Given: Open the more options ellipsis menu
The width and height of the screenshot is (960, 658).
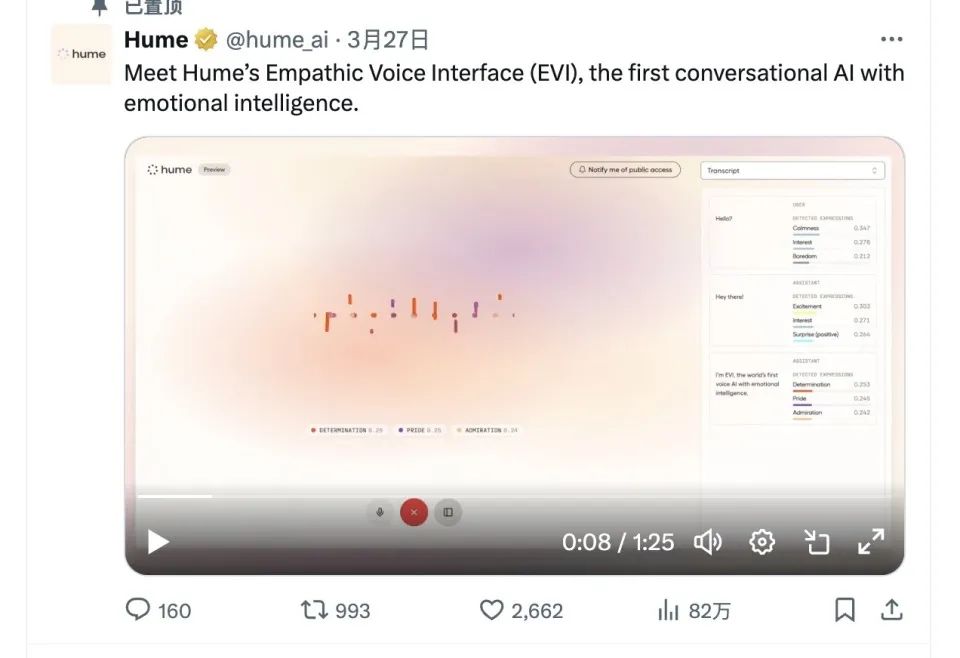Looking at the screenshot, I should (x=891, y=40).
